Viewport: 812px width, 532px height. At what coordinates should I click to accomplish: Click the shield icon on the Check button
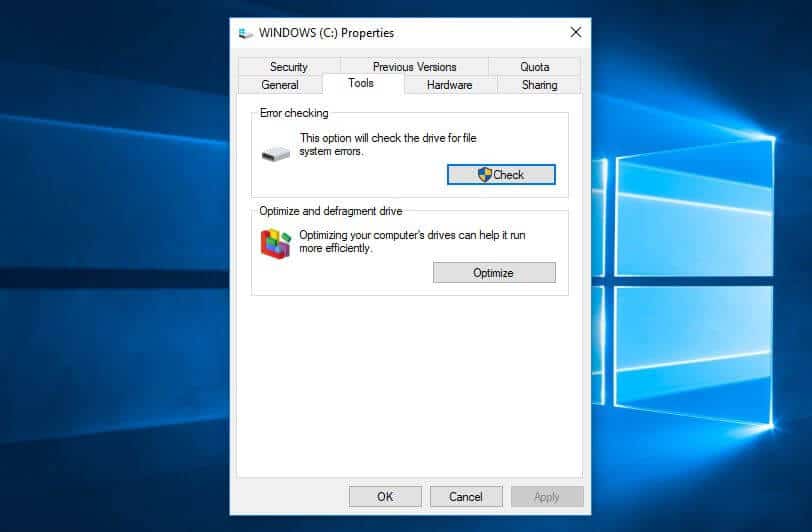click(x=485, y=175)
